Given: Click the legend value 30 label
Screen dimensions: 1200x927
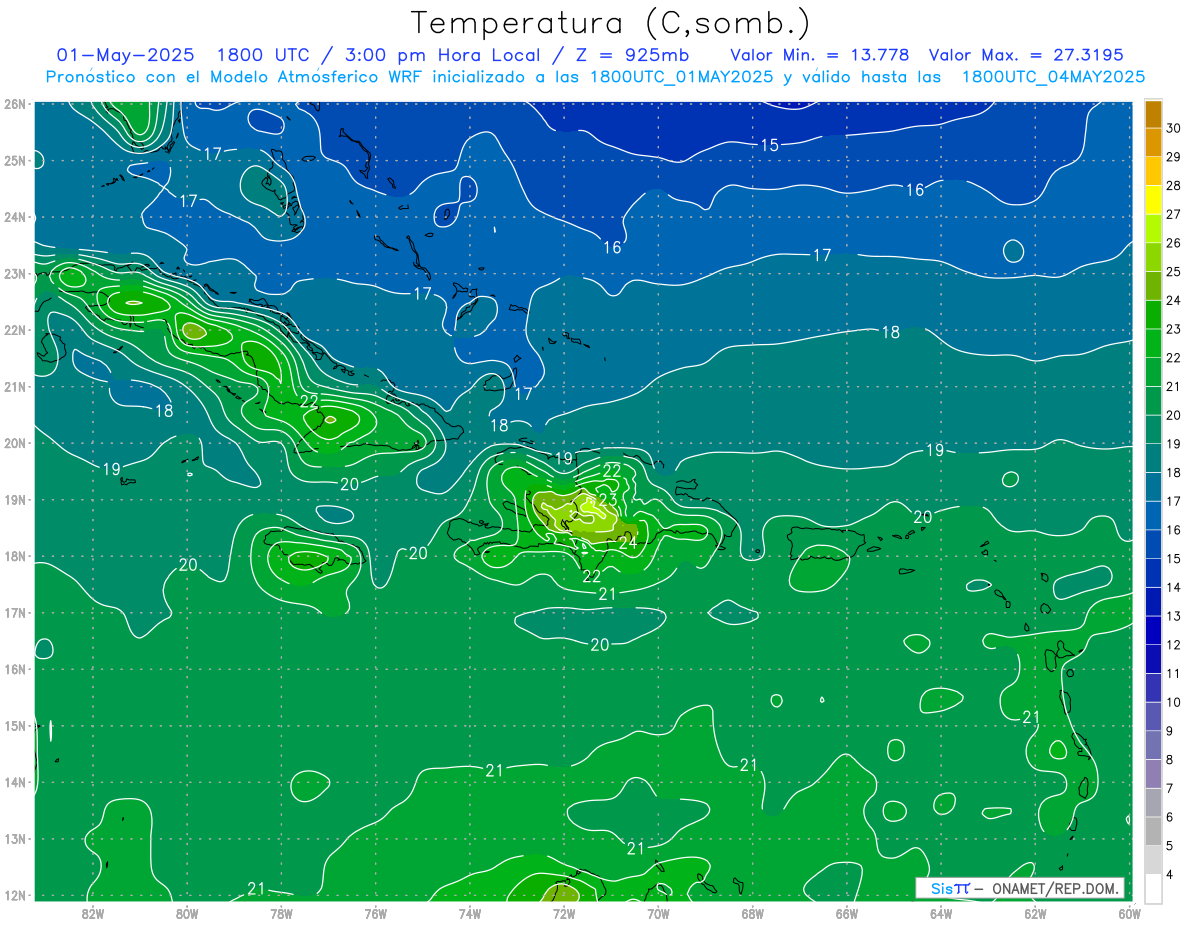Looking at the screenshot, I should tap(1173, 128).
